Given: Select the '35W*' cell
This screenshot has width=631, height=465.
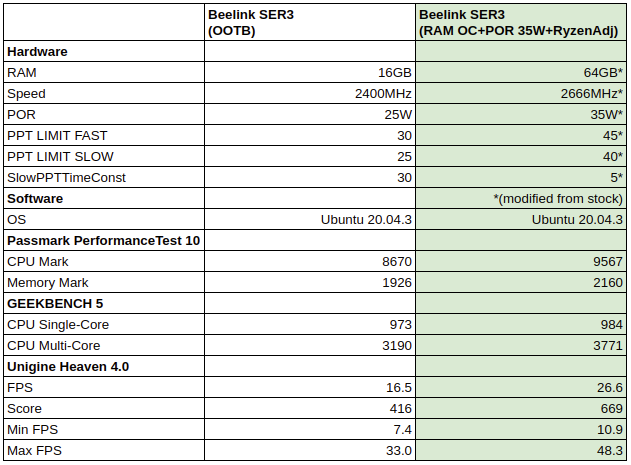Looking at the screenshot, I should (x=521, y=114).
